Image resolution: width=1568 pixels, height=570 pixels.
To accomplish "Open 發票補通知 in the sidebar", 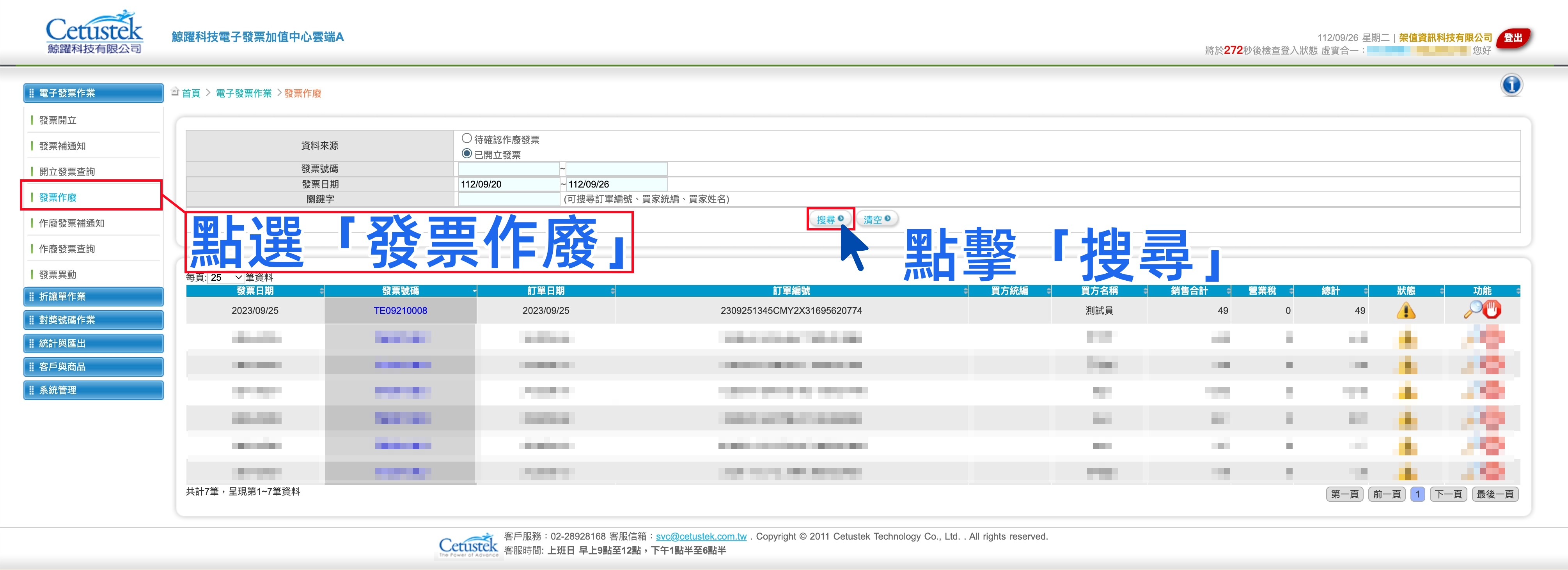I will [63, 146].
